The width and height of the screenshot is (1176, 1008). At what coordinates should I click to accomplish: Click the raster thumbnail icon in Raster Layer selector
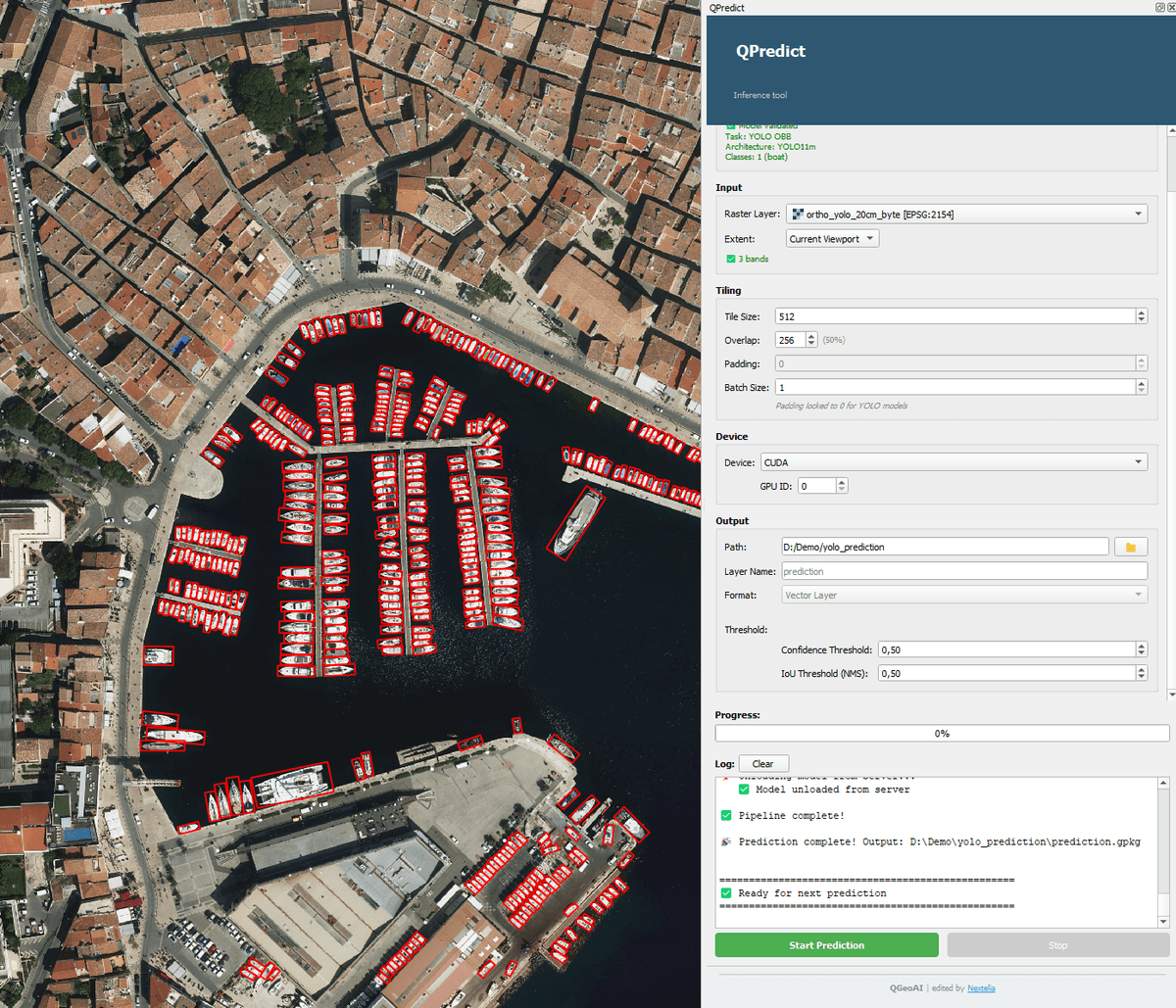pyautogui.click(x=796, y=214)
